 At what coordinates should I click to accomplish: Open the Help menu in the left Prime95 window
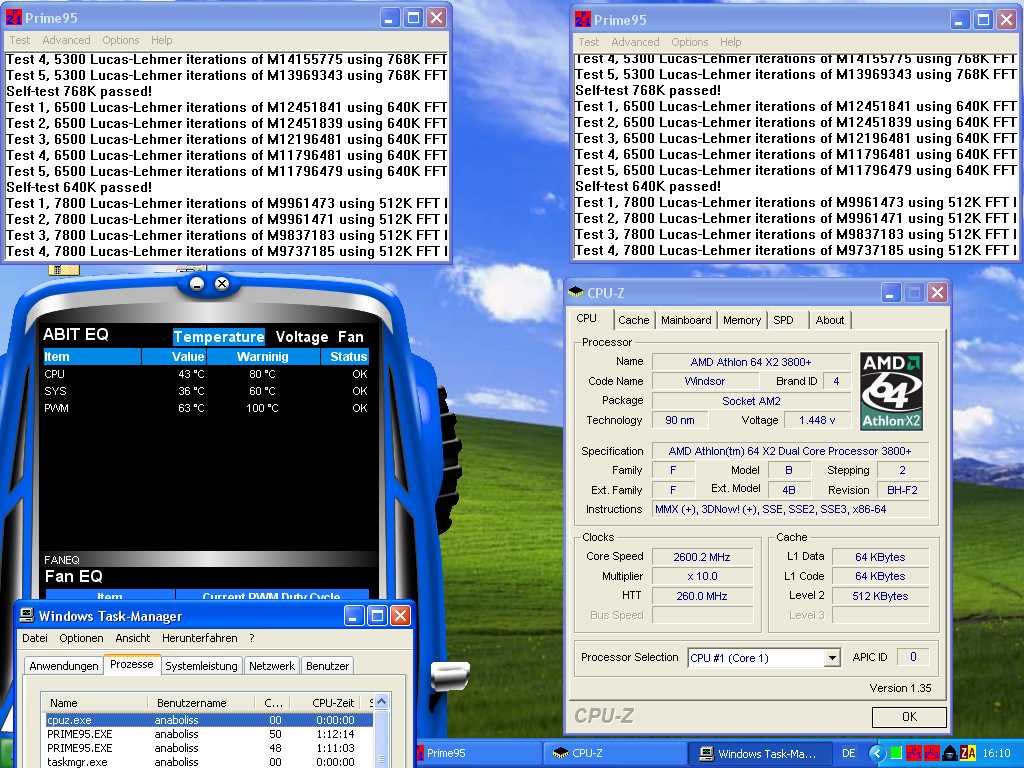click(x=161, y=40)
